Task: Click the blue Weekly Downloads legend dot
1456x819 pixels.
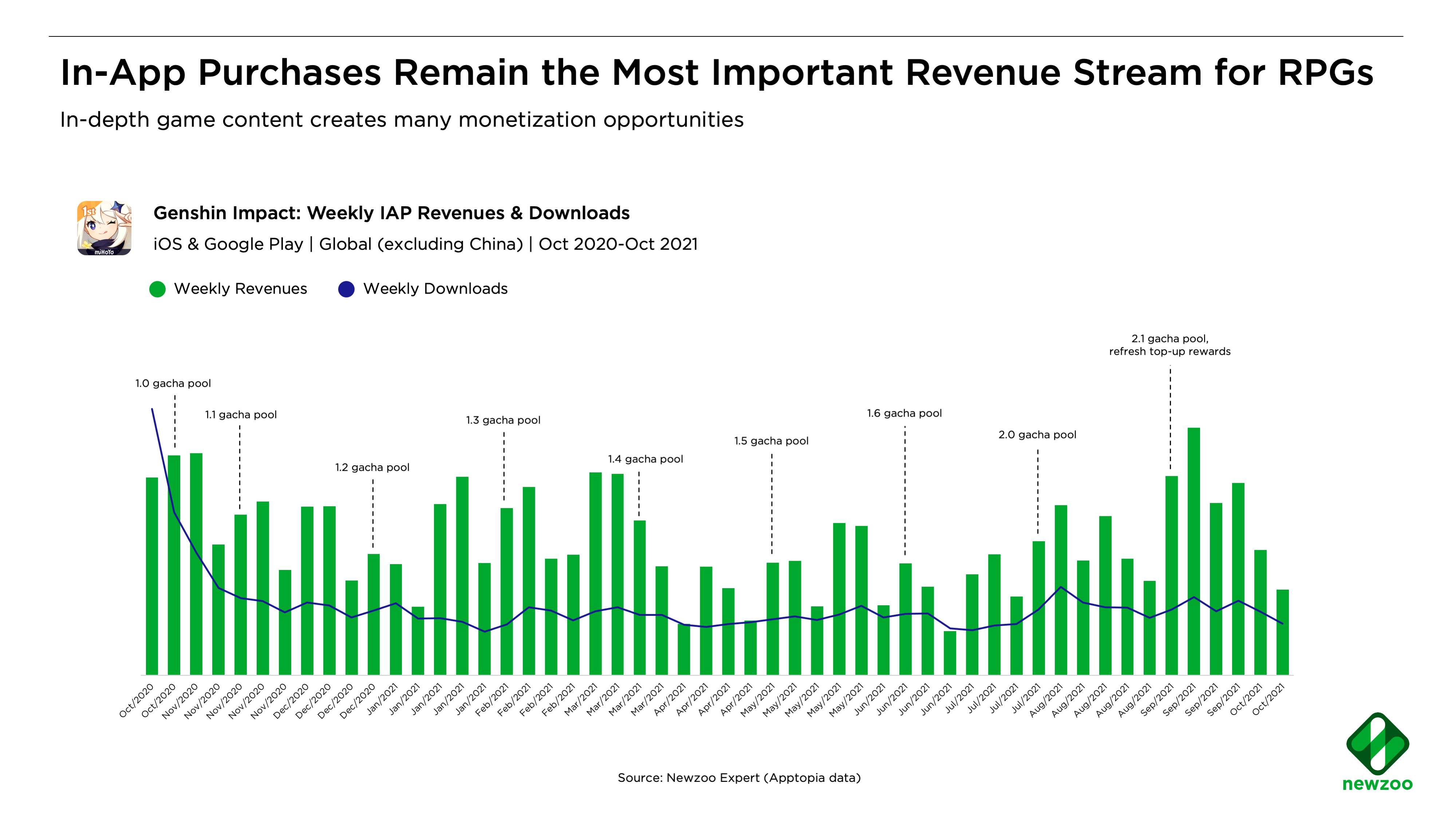Action: (347, 289)
